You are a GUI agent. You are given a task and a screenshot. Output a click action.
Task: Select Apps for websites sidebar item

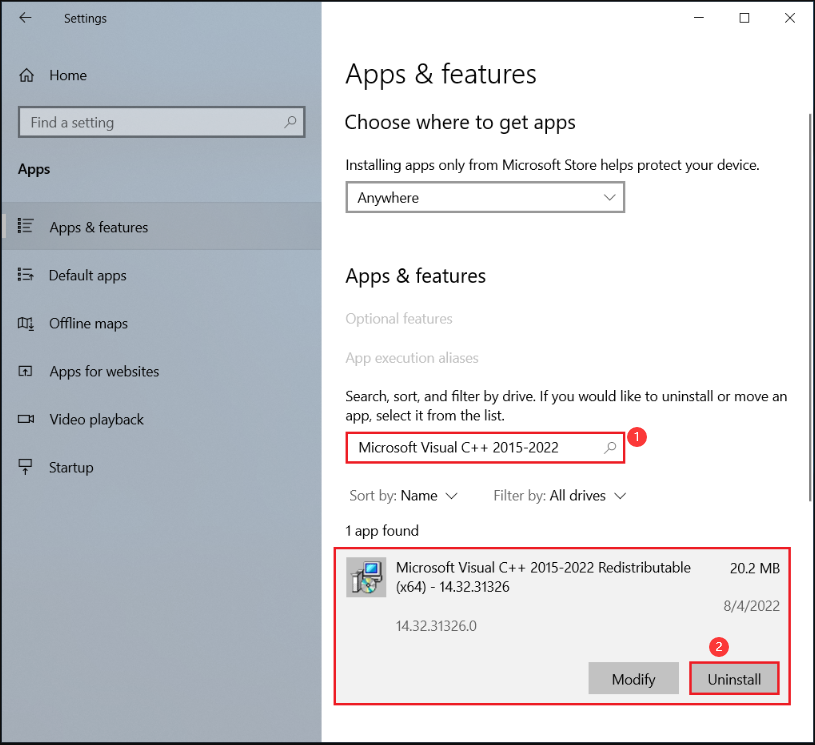pos(104,371)
